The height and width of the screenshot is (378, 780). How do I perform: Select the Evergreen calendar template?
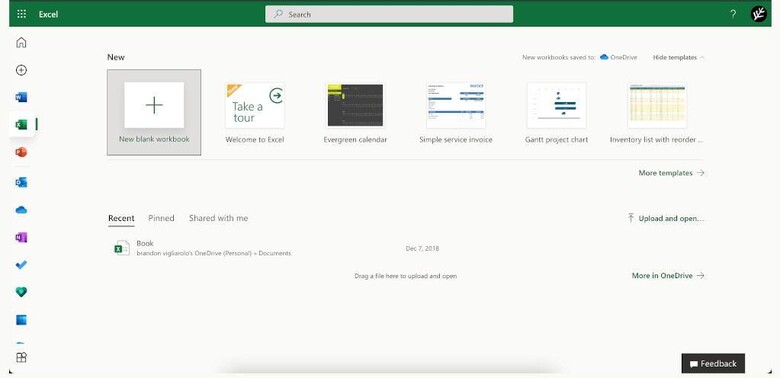pos(355,113)
